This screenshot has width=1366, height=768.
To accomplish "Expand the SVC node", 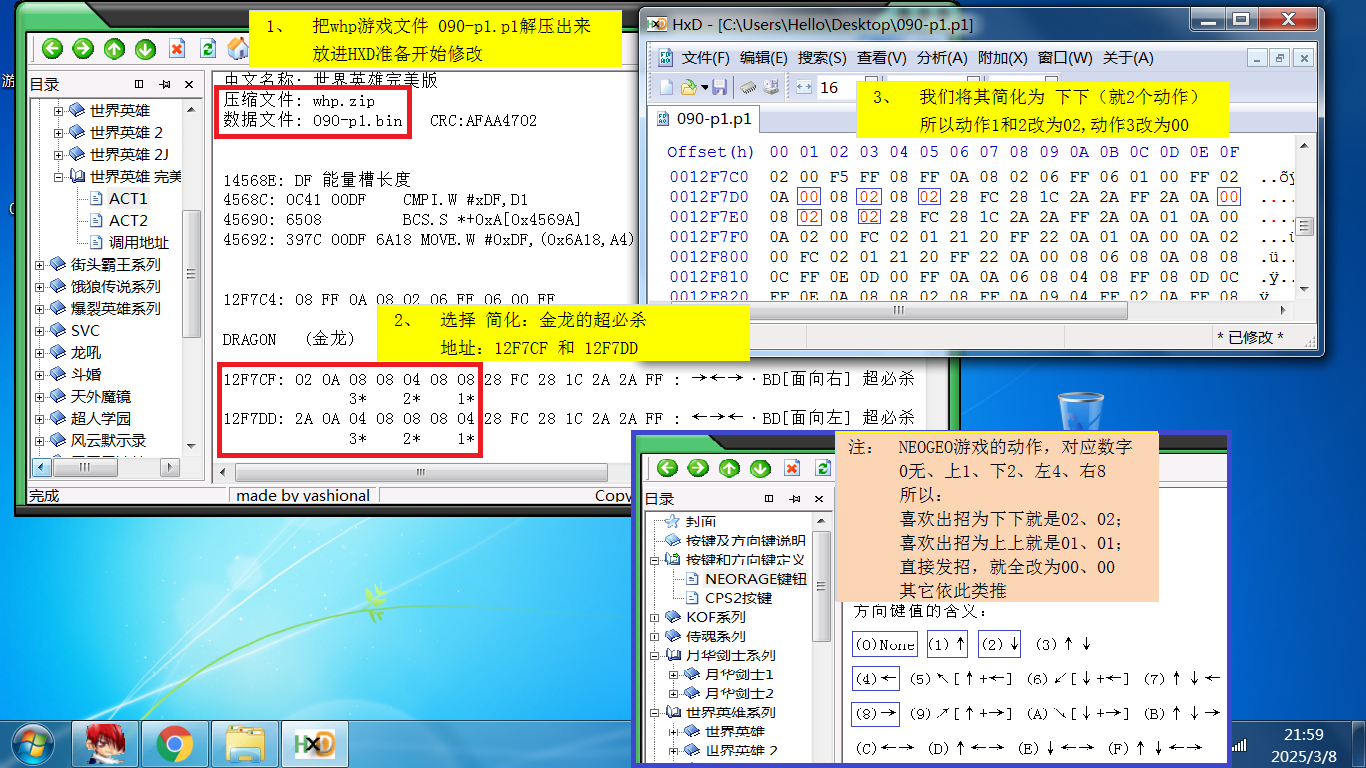I will [x=40, y=330].
